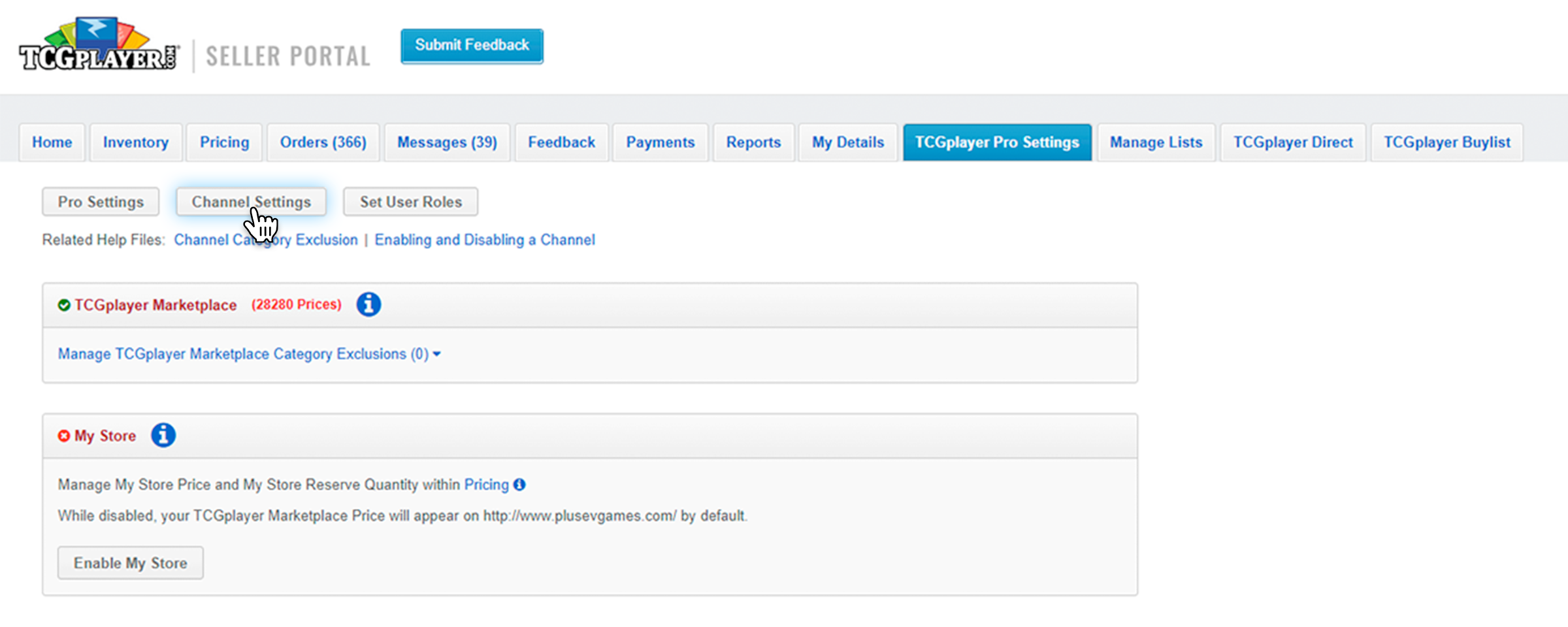
Task: Open Channel Category Exclusion help link
Action: coord(266,240)
